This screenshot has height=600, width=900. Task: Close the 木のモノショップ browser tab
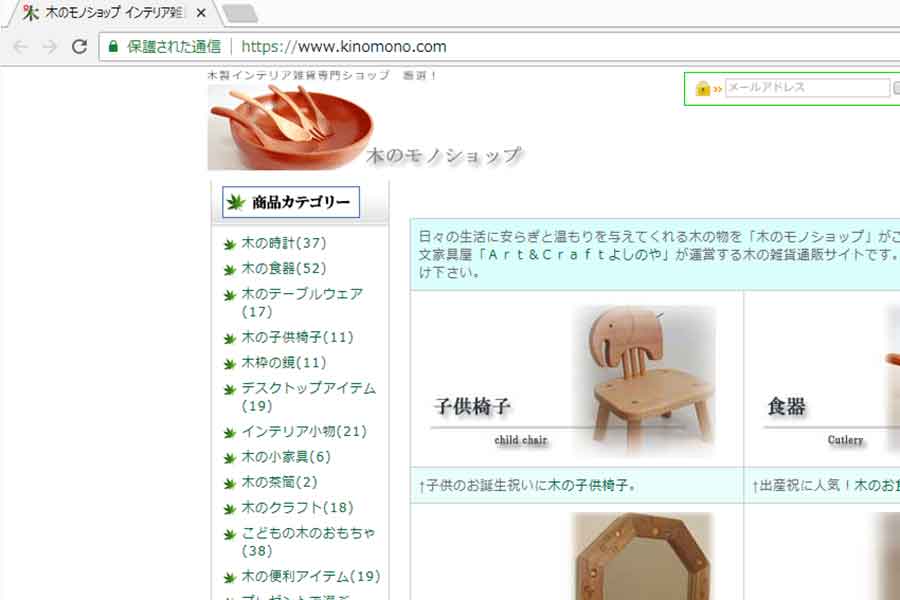click(201, 13)
